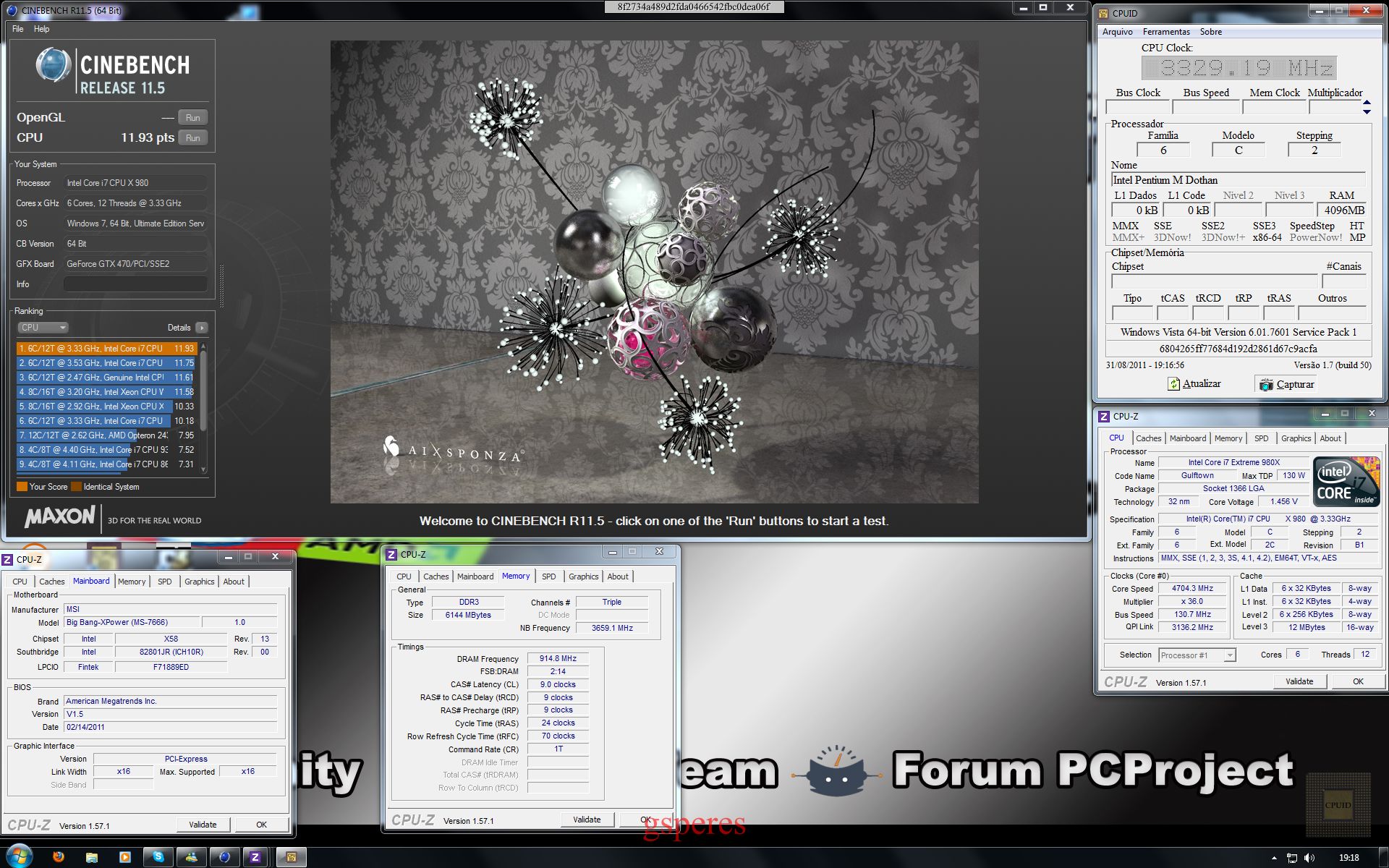Image resolution: width=1389 pixels, height=868 pixels.
Task: Select ranking row 1 scoring 11.93
Action: tap(106, 349)
